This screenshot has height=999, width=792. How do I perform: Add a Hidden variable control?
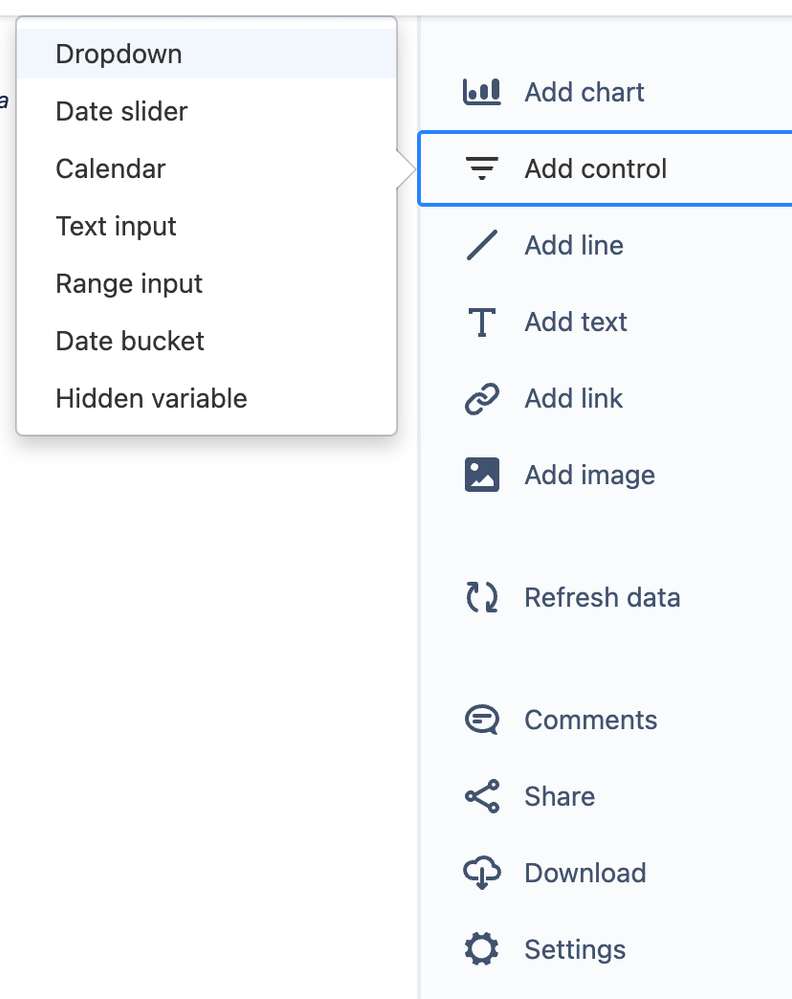[x=151, y=399]
